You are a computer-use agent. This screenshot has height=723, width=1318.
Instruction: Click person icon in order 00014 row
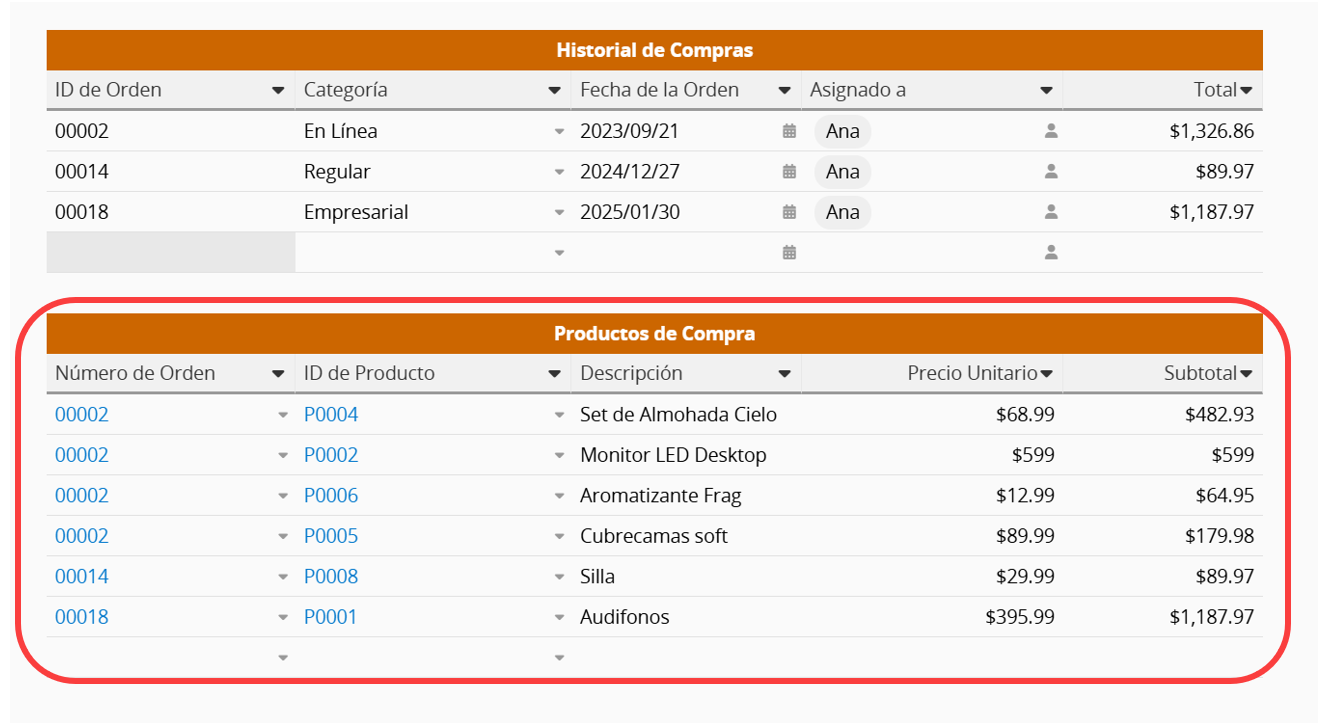(1050, 172)
